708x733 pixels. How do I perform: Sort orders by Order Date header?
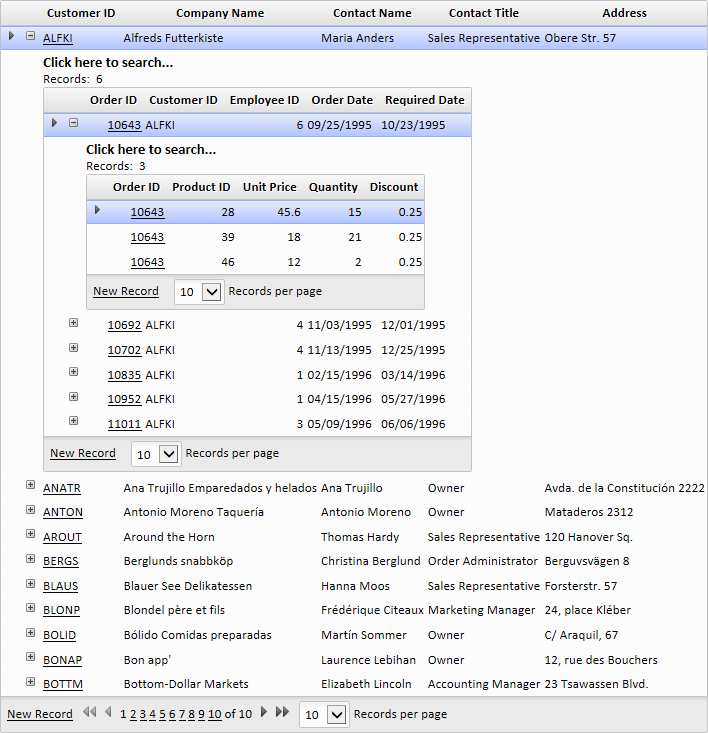(x=342, y=100)
